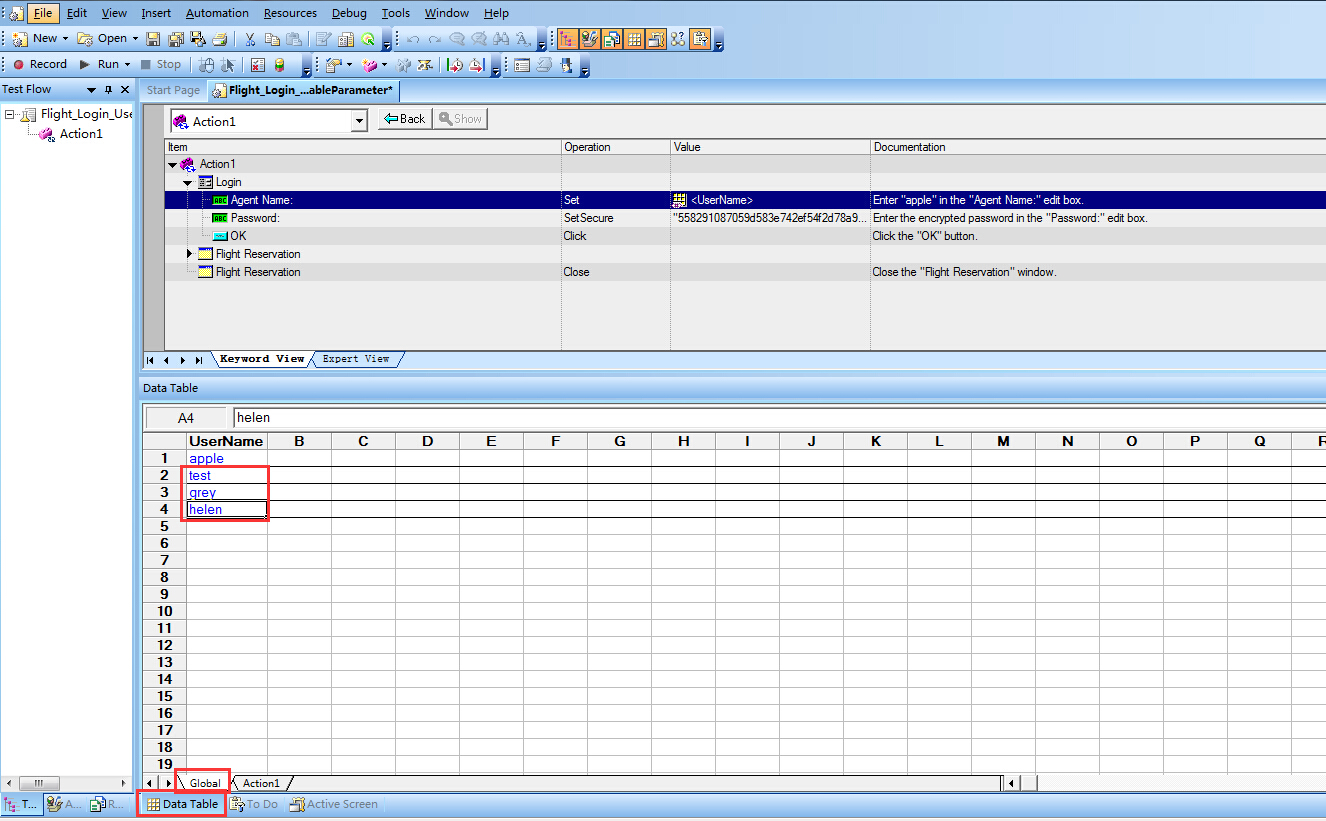Click the formula bar field showing helen
The height and width of the screenshot is (821, 1326).
coord(779,418)
